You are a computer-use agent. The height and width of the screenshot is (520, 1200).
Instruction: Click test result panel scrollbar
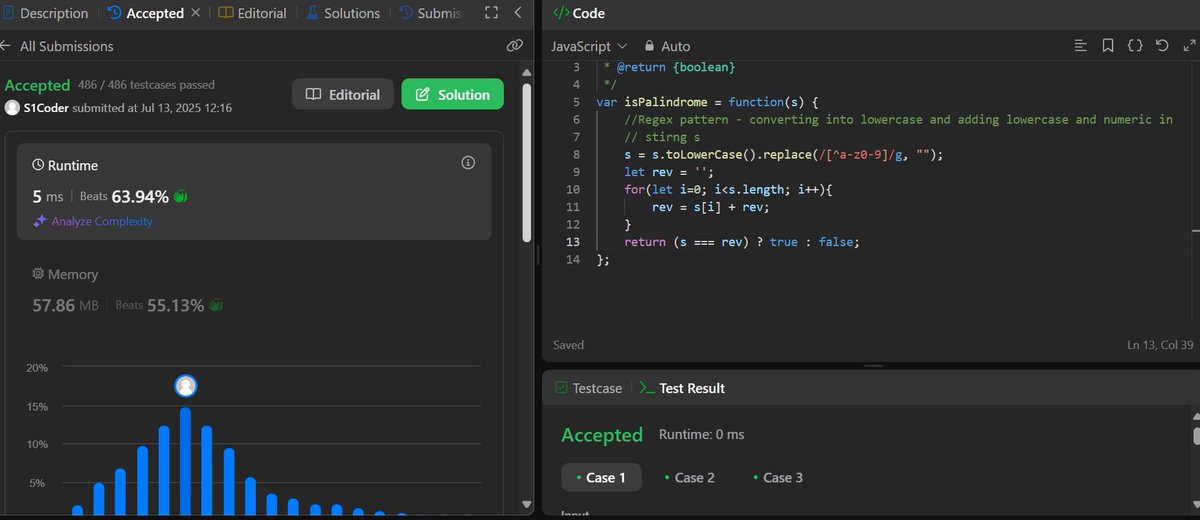[1196, 435]
